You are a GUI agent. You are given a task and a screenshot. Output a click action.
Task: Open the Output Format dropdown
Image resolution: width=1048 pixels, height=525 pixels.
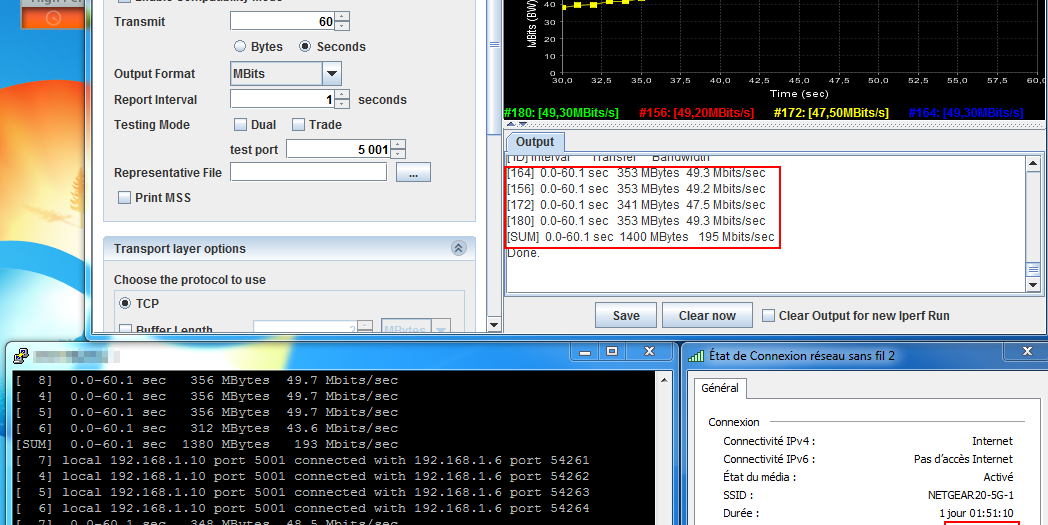click(332, 74)
